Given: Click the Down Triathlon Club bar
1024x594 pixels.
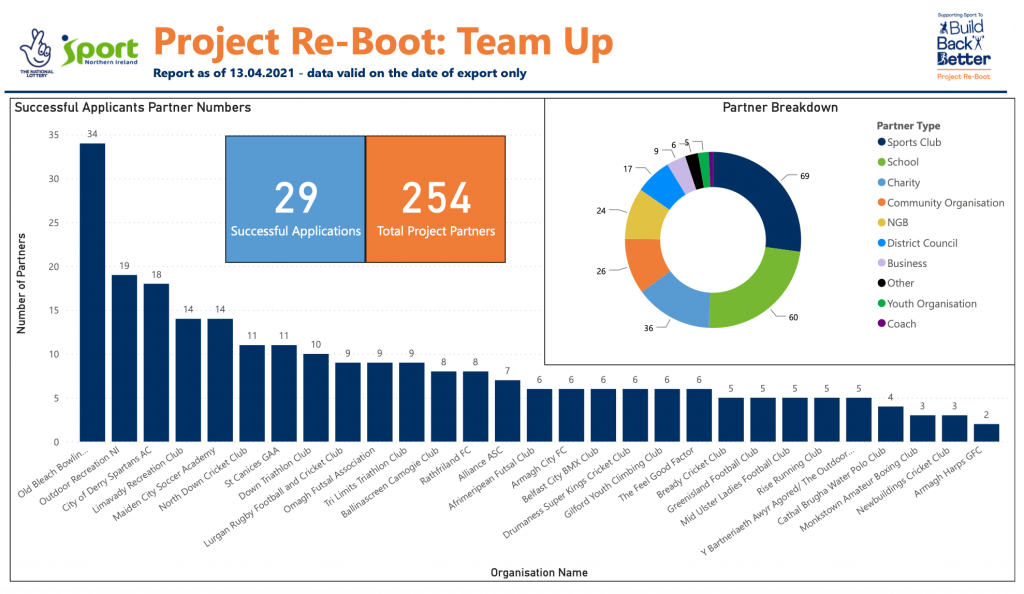Looking at the screenshot, I should (316, 398).
